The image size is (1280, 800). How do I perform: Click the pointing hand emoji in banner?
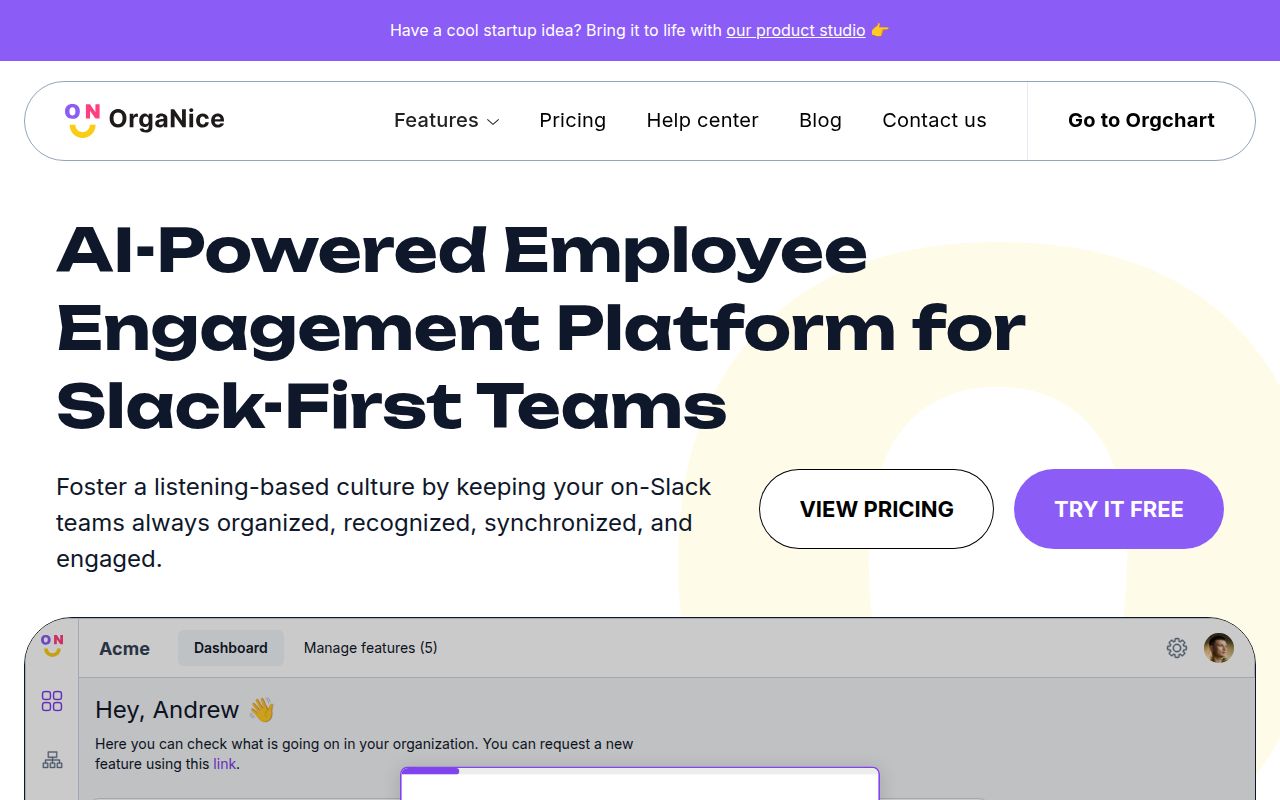[880, 30]
